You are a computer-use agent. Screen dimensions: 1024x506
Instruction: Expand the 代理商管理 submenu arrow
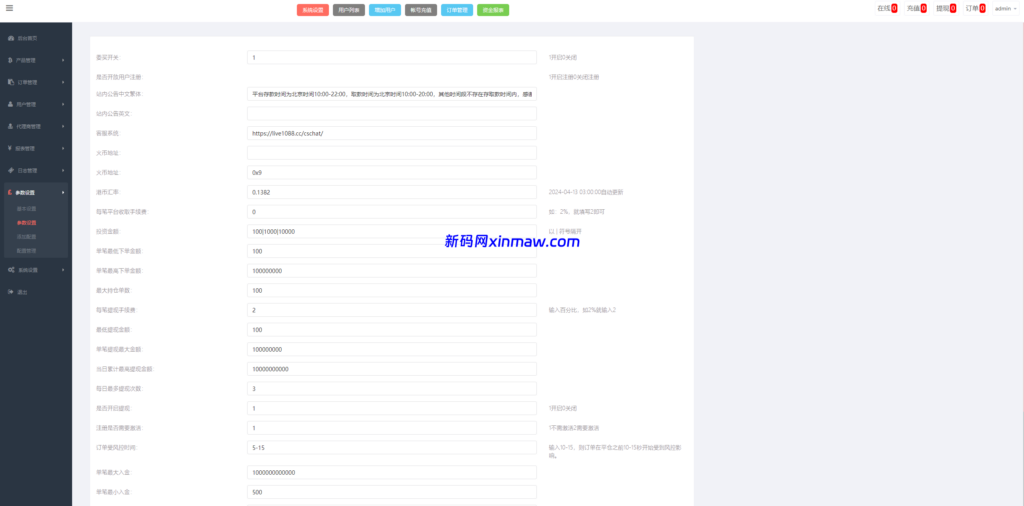[x=63, y=126]
